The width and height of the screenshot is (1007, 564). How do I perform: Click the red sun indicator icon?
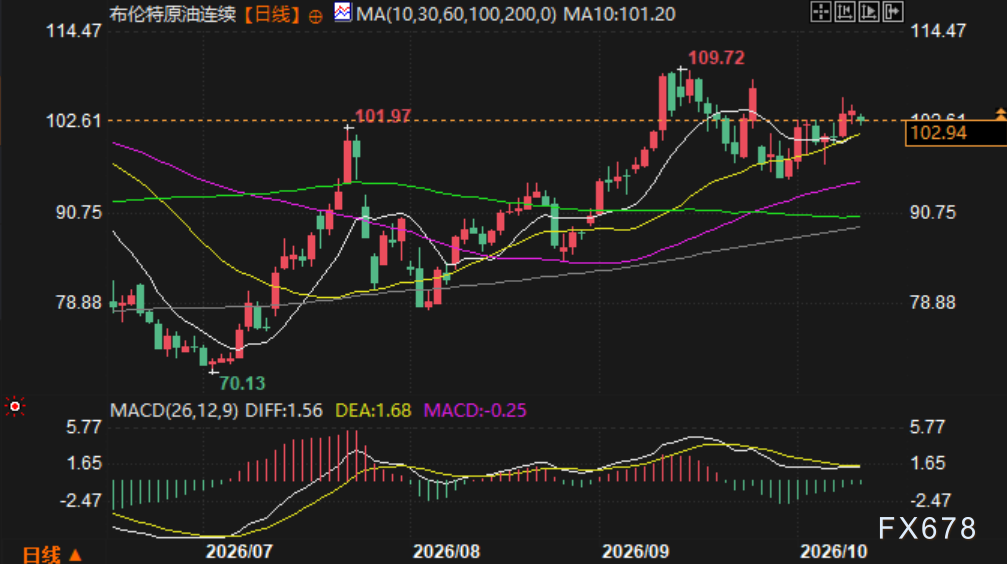pyautogui.click(x=14, y=407)
